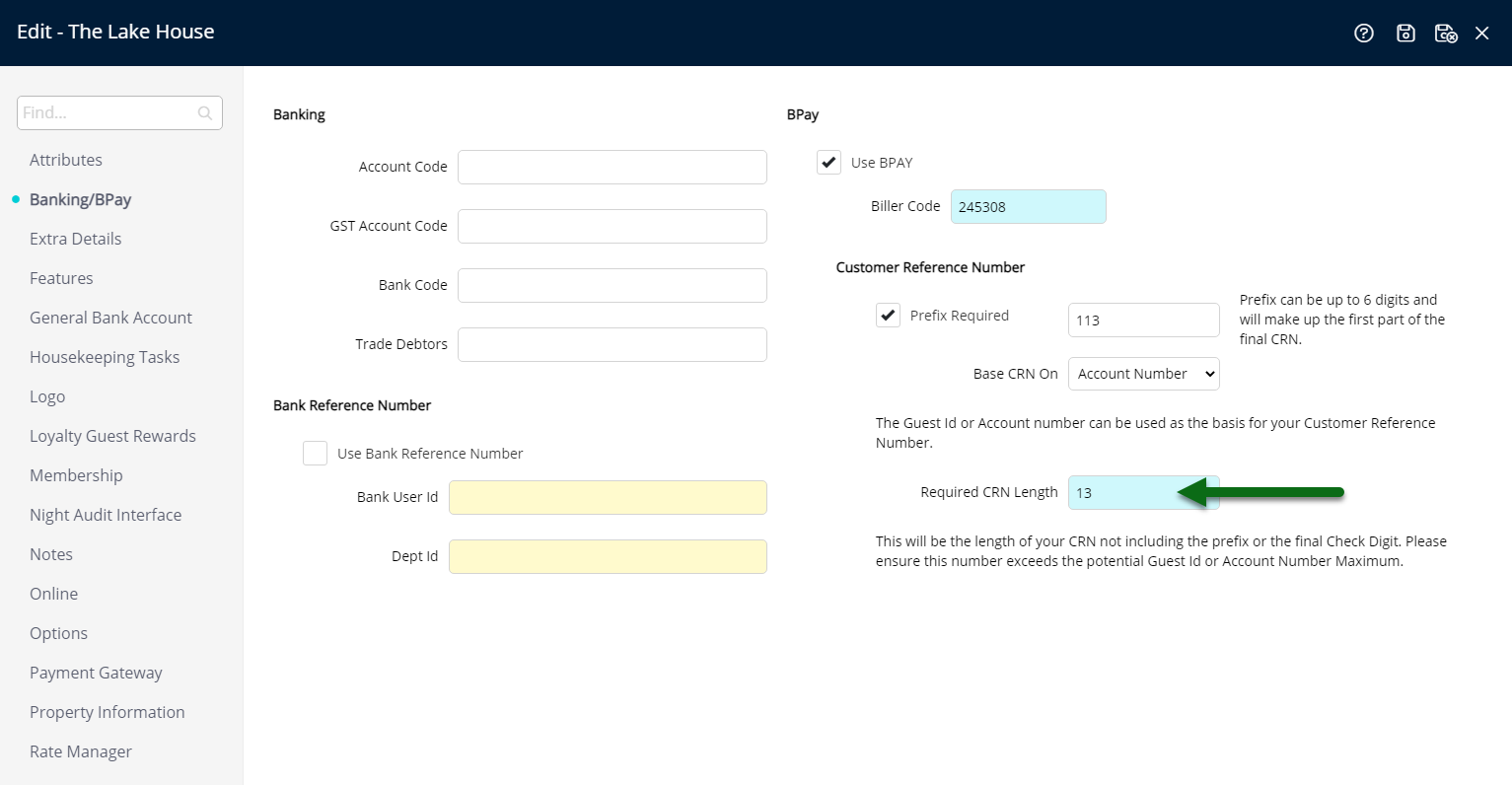Open the Attributes section

66,160
